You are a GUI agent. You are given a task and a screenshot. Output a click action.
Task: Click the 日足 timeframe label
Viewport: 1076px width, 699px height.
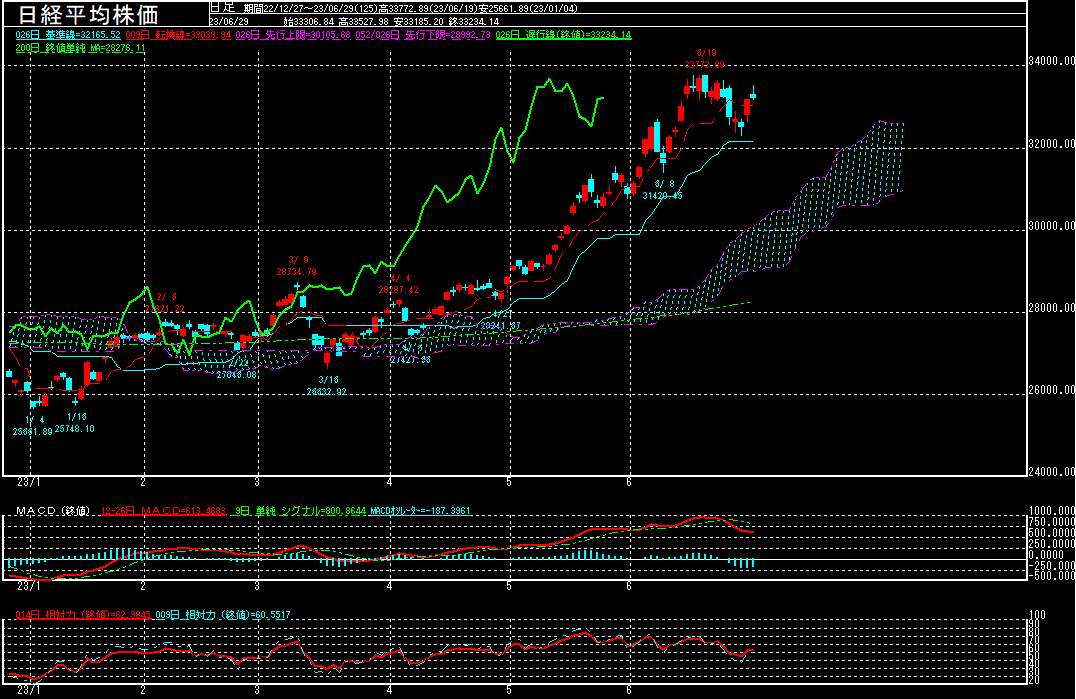coord(222,8)
